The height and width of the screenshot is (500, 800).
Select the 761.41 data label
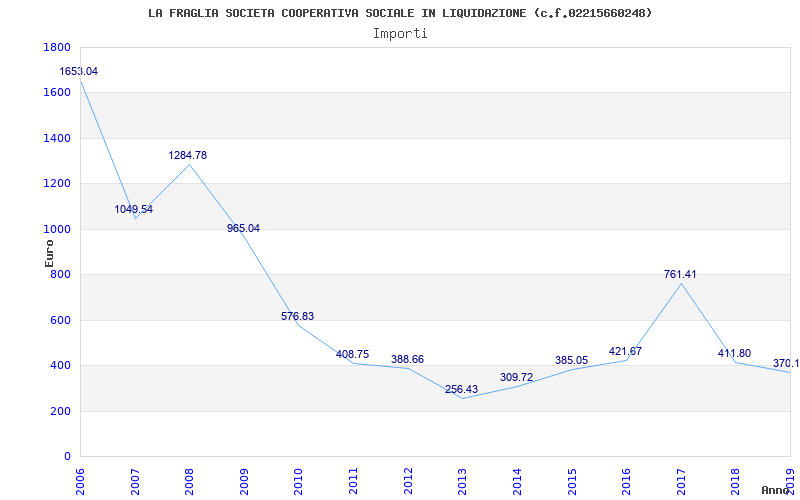coord(680,274)
